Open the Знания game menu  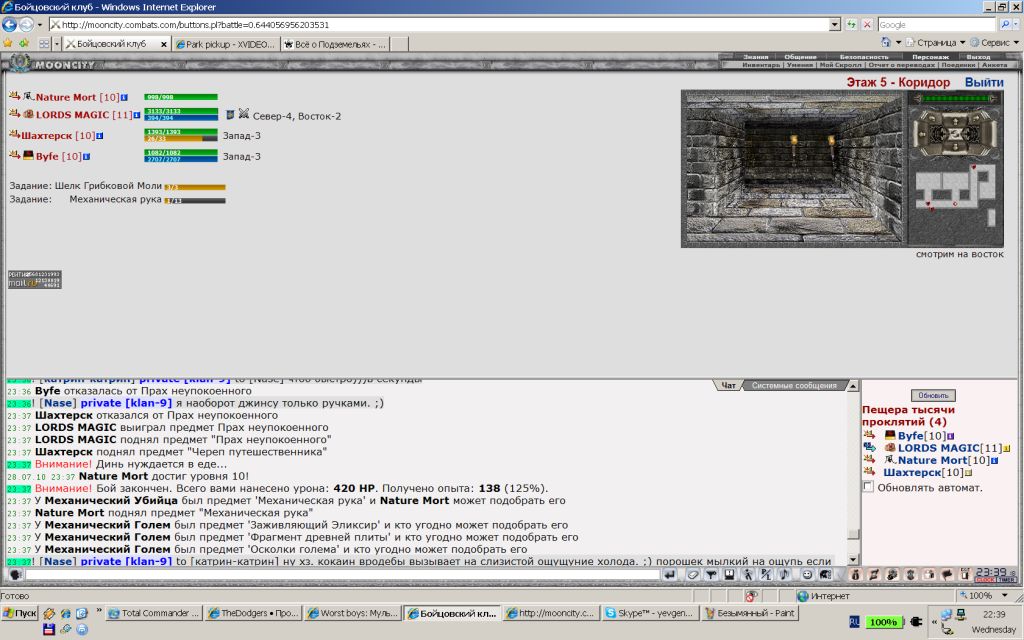point(756,57)
